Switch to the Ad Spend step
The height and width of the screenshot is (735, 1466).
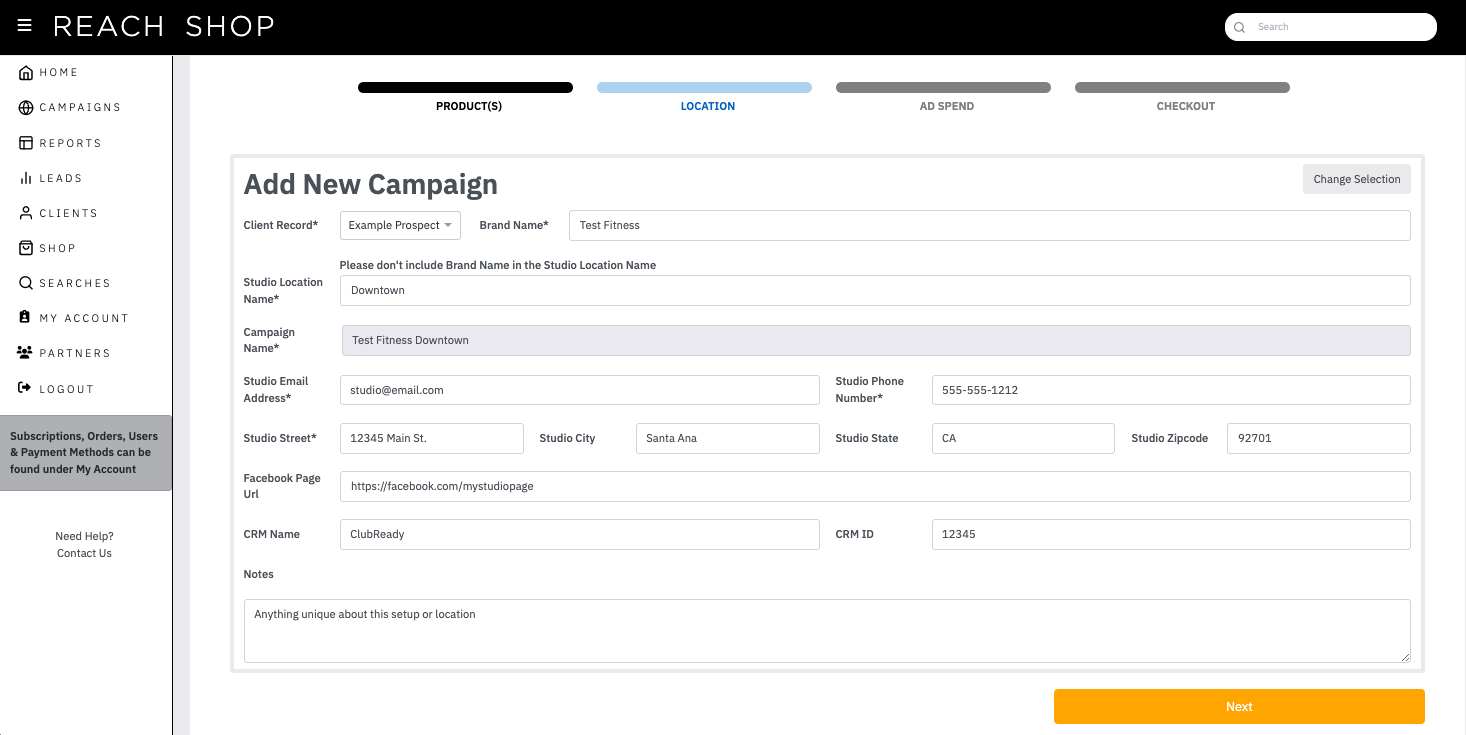coord(944,96)
